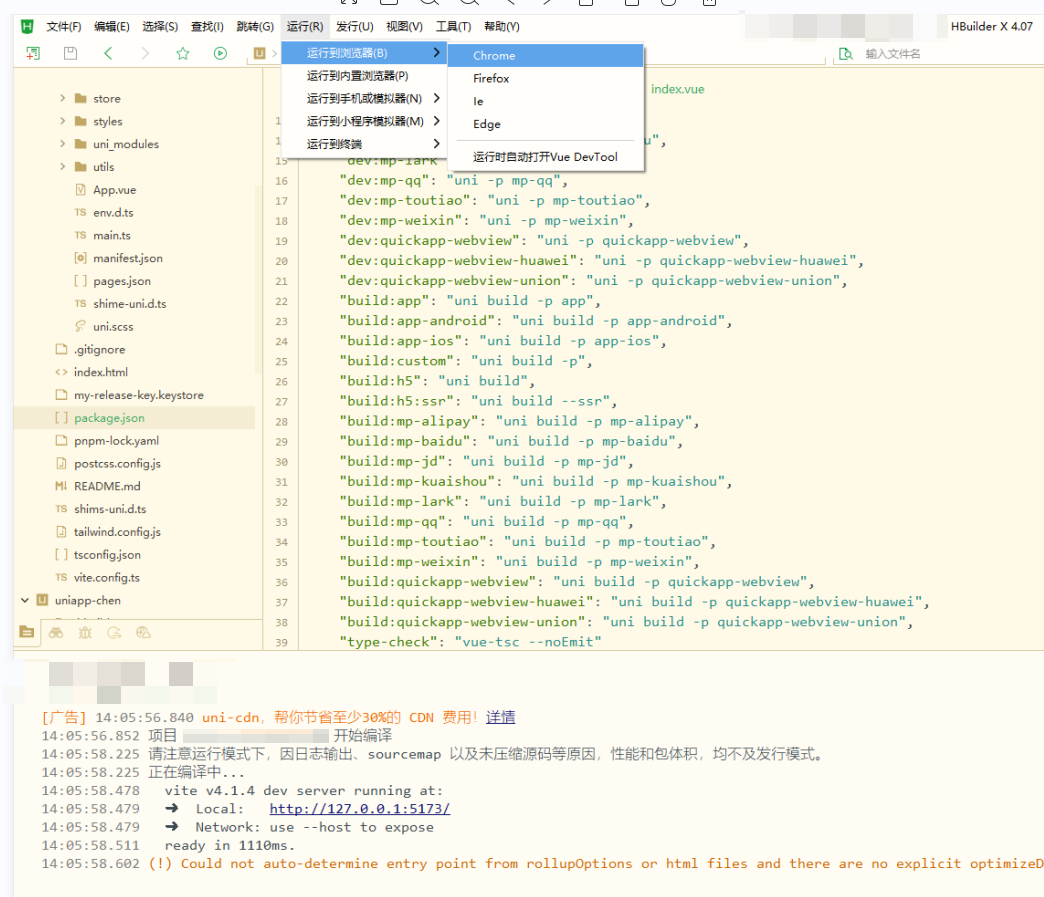Screen dimensions: 1044x897
Task: Click the bookmark star toolbar icon
Action: 182,53
